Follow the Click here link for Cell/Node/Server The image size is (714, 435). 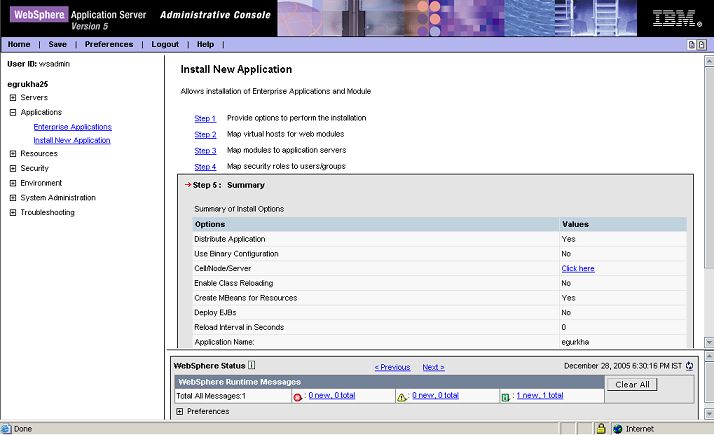[x=578, y=268]
